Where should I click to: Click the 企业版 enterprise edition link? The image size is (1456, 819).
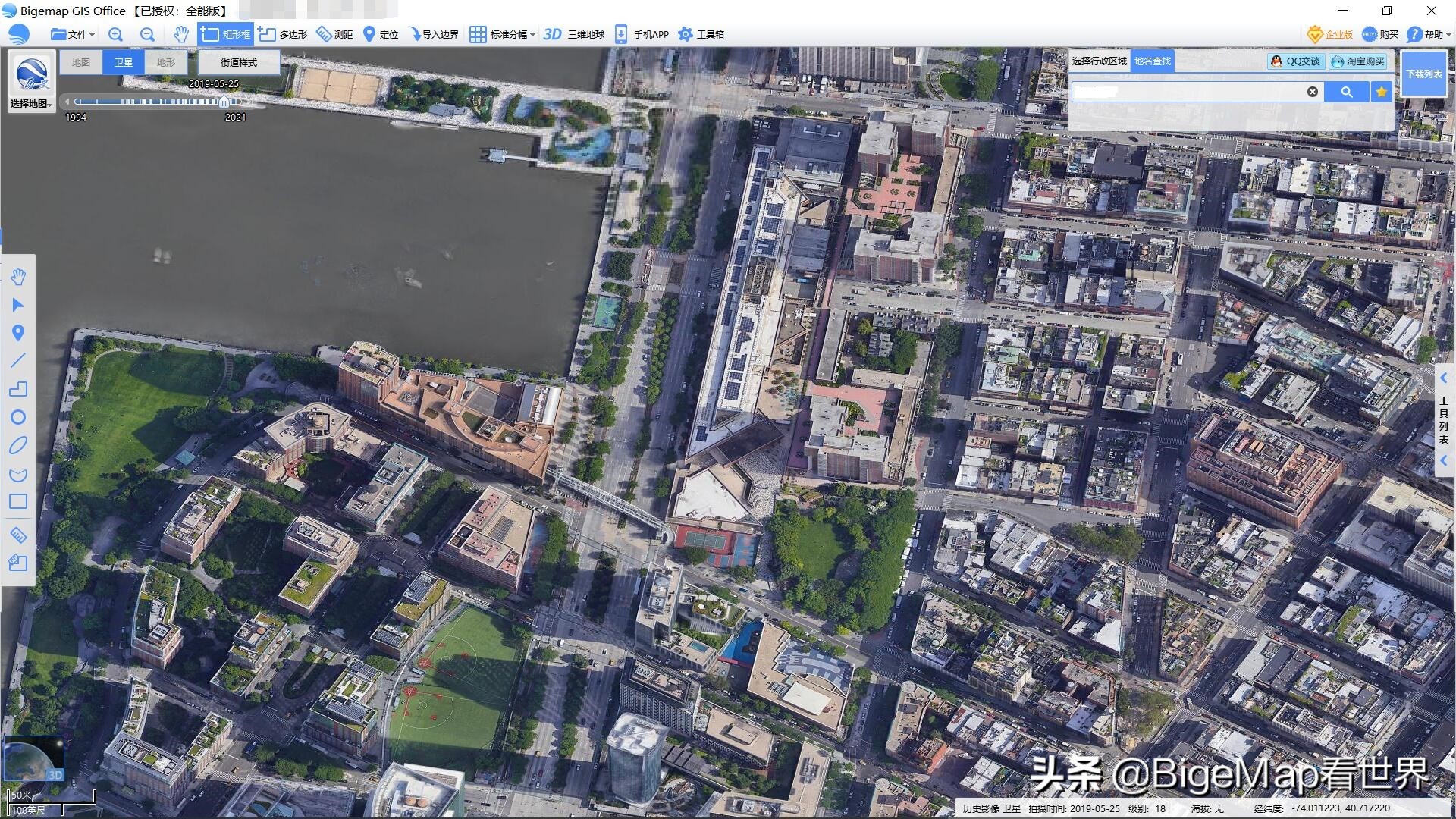pos(1330,34)
